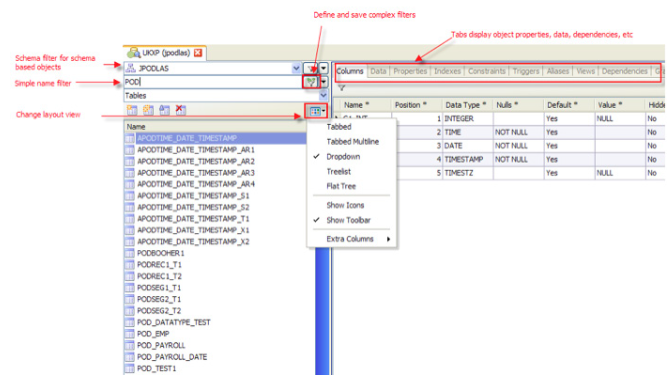Open the change layout view grid icon

tap(315, 112)
